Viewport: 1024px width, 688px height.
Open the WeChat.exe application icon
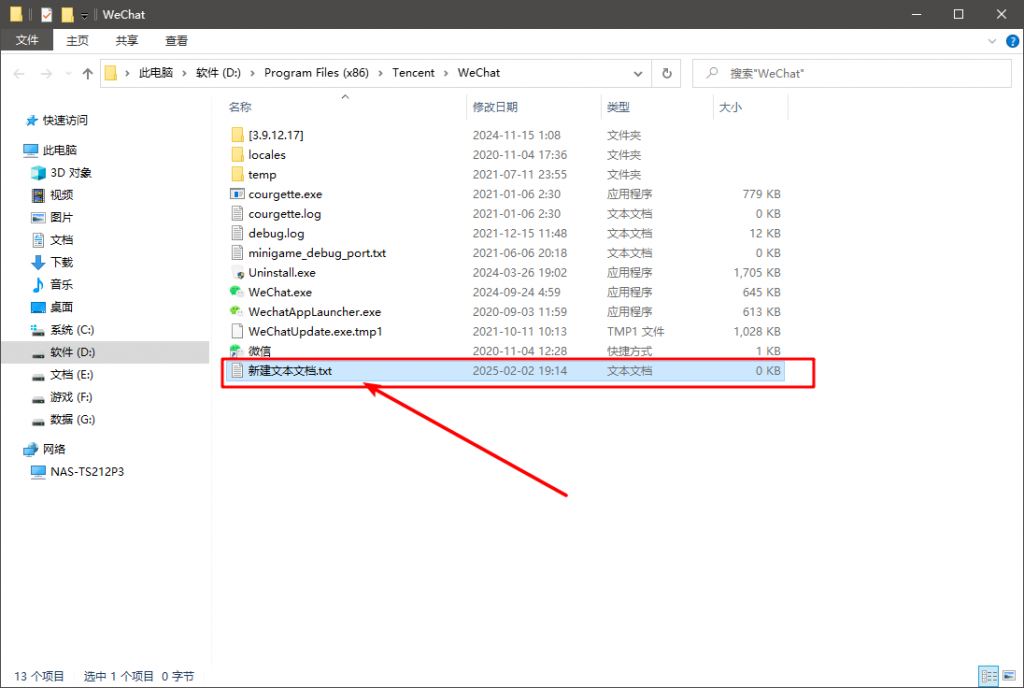237,292
